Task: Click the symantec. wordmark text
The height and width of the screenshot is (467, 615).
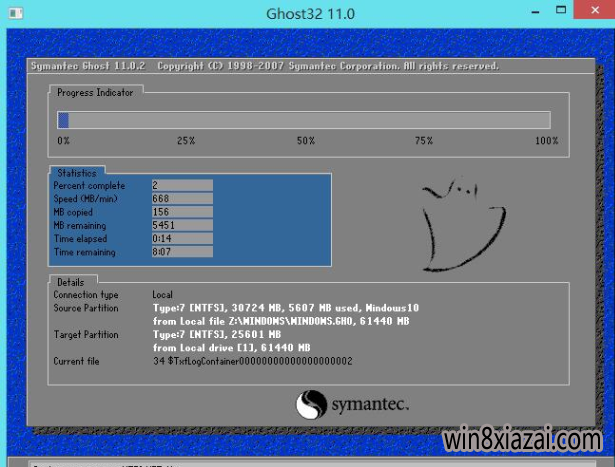Action: tap(370, 404)
